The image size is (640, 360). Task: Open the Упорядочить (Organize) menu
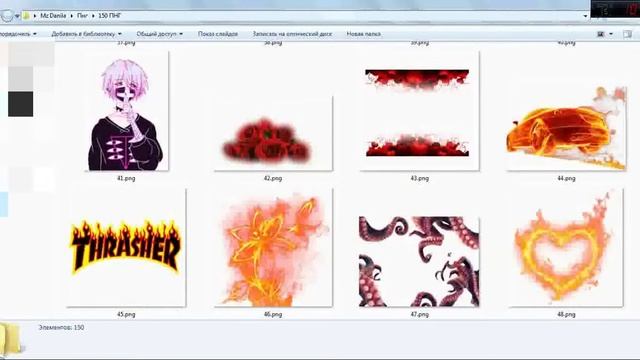tap(18, 34)
